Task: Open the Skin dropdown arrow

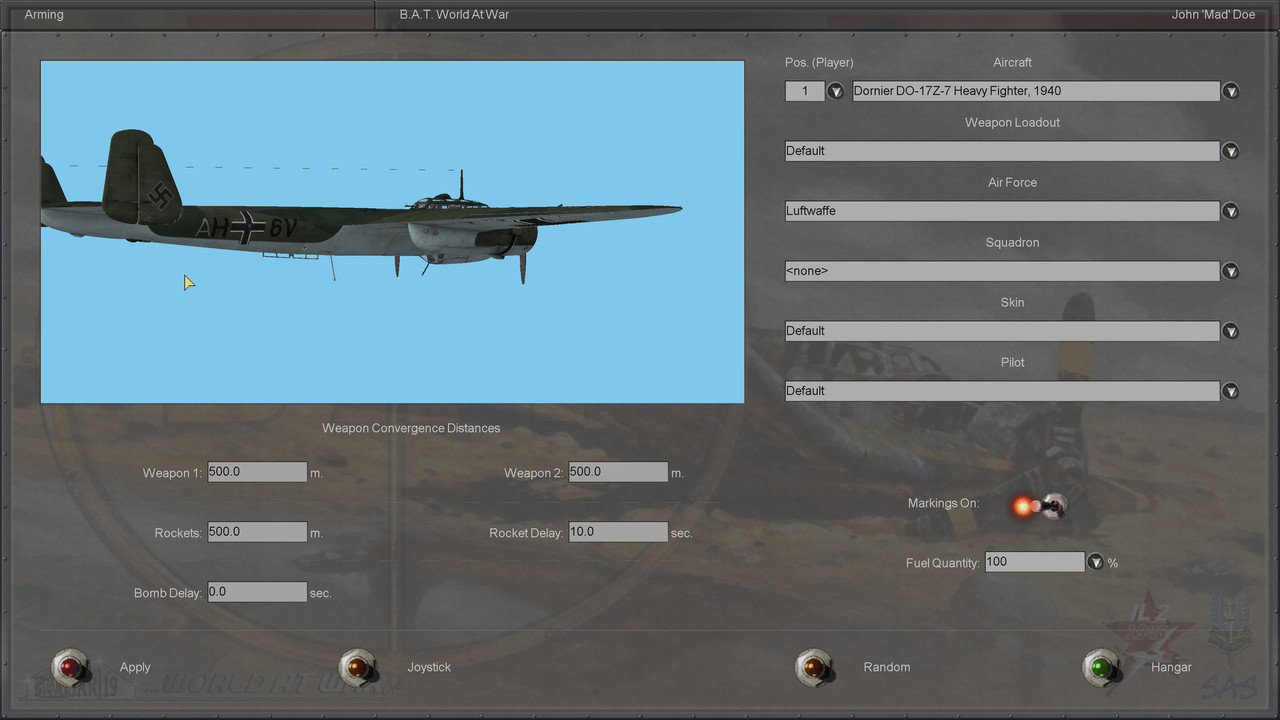Action: pos(1231,331)
